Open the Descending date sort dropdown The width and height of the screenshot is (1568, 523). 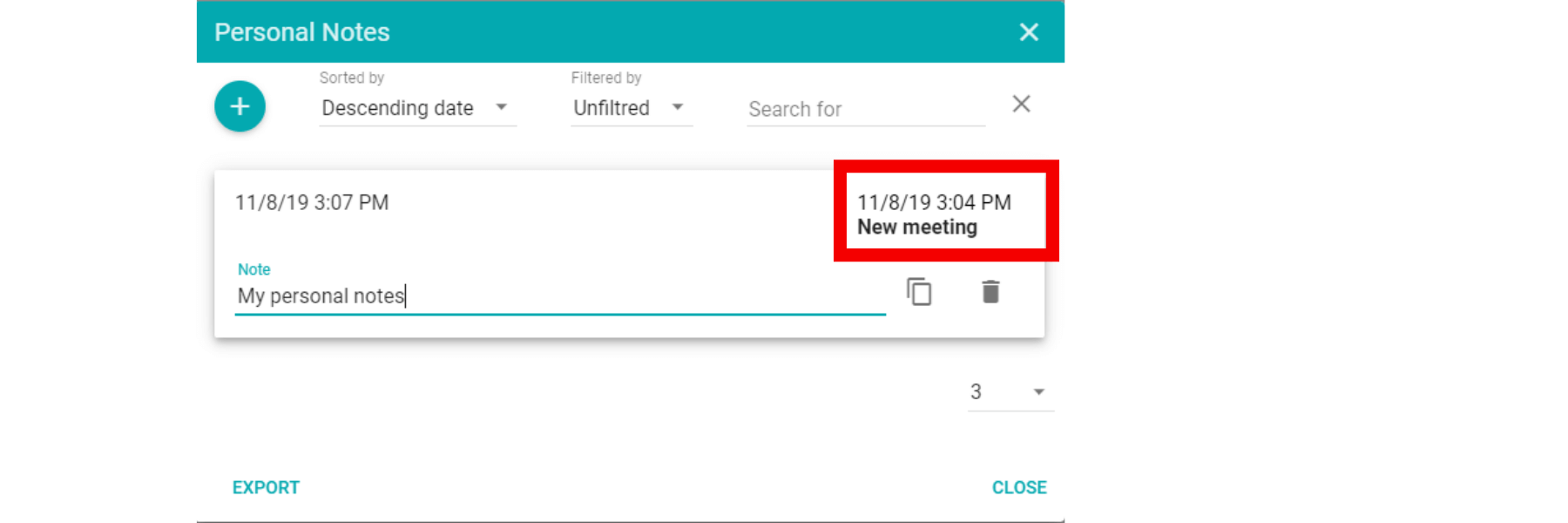(x=417, y=108)
